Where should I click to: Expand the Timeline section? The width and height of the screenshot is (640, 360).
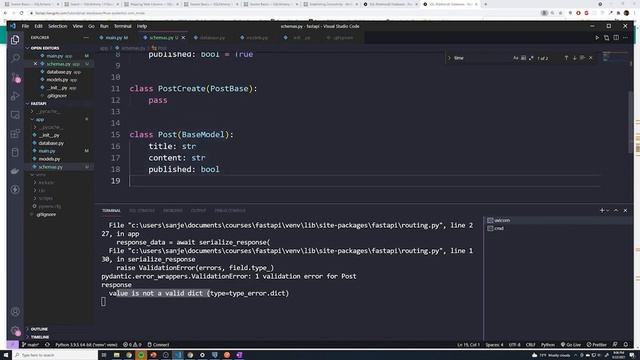click(40, 337)
